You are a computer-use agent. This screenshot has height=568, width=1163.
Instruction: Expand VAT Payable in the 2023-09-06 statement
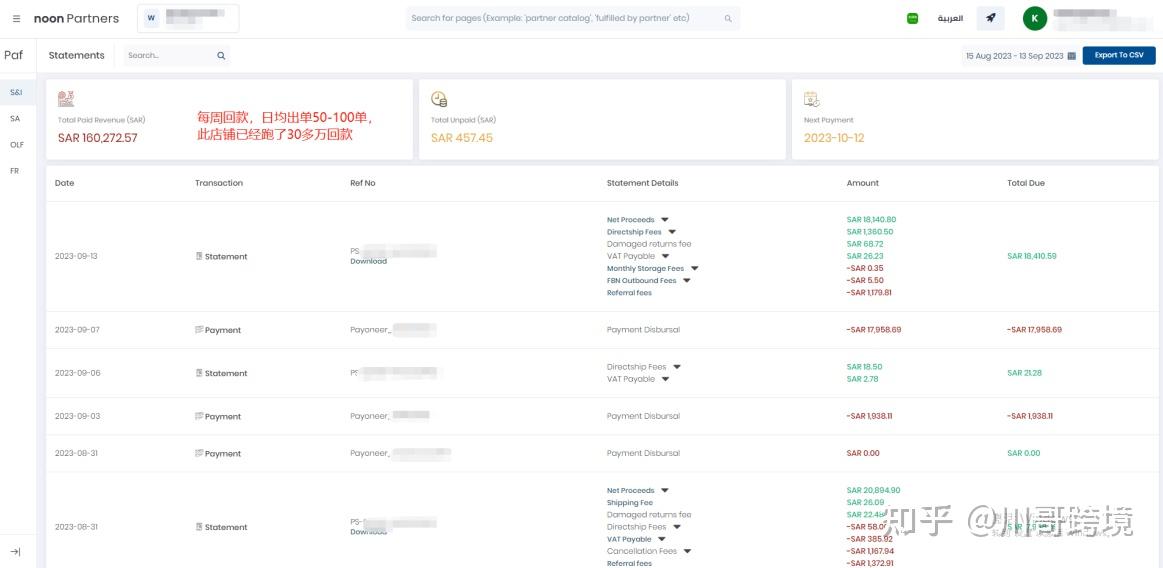[665, 379]
